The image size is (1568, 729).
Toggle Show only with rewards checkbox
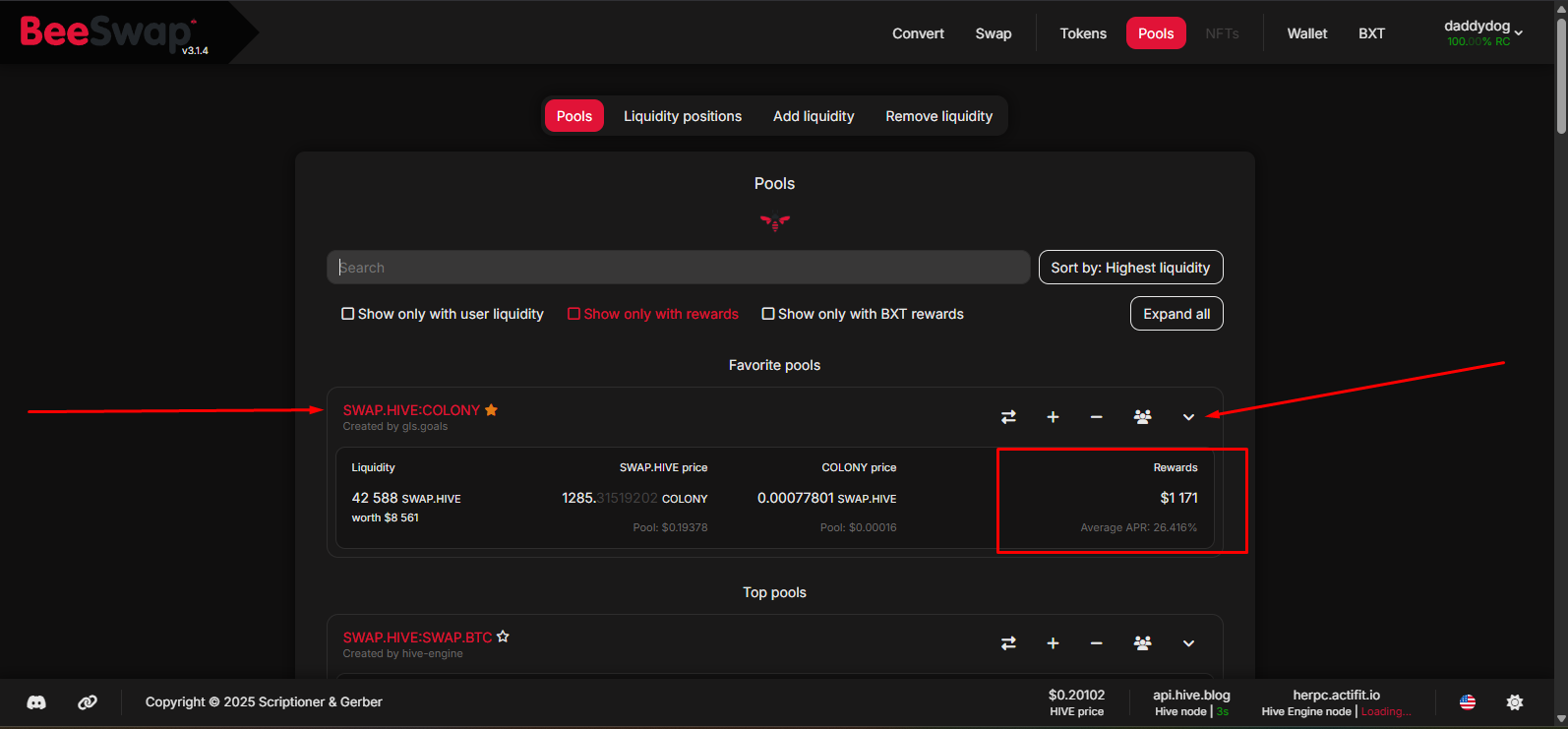653,314
